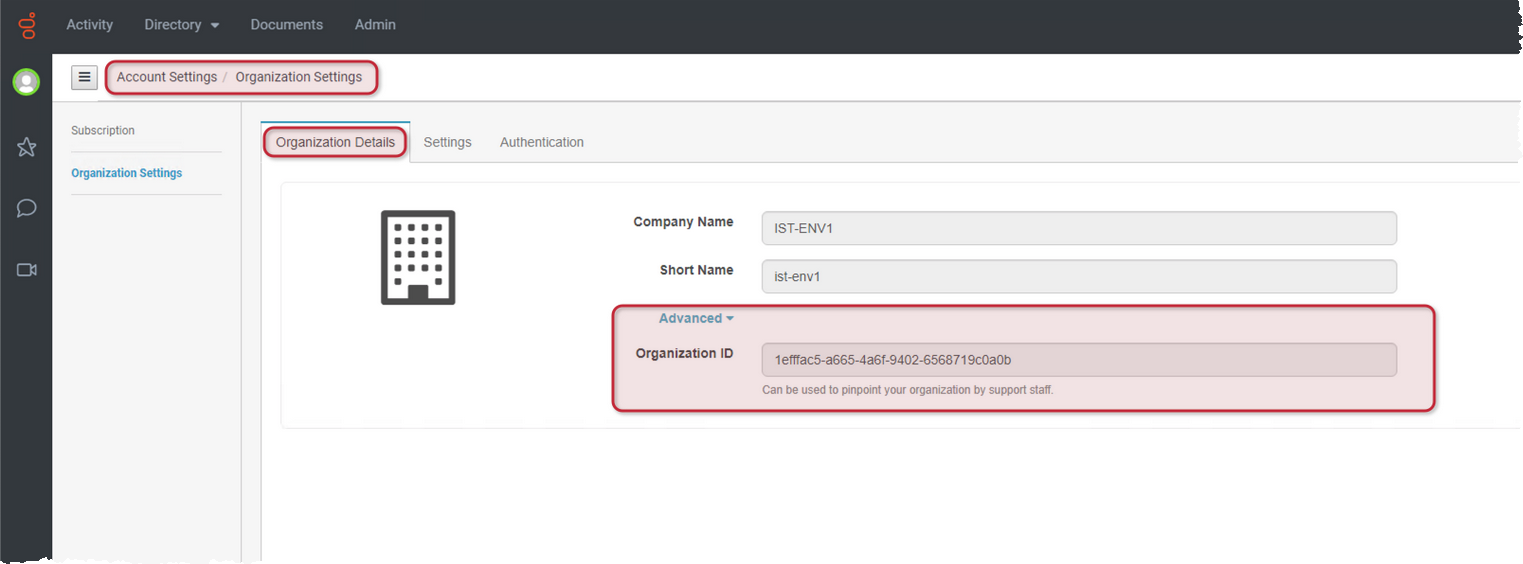Open the Activity menu item
The width and height of the screenshot is (1523, 564).
tap(89, 25)
